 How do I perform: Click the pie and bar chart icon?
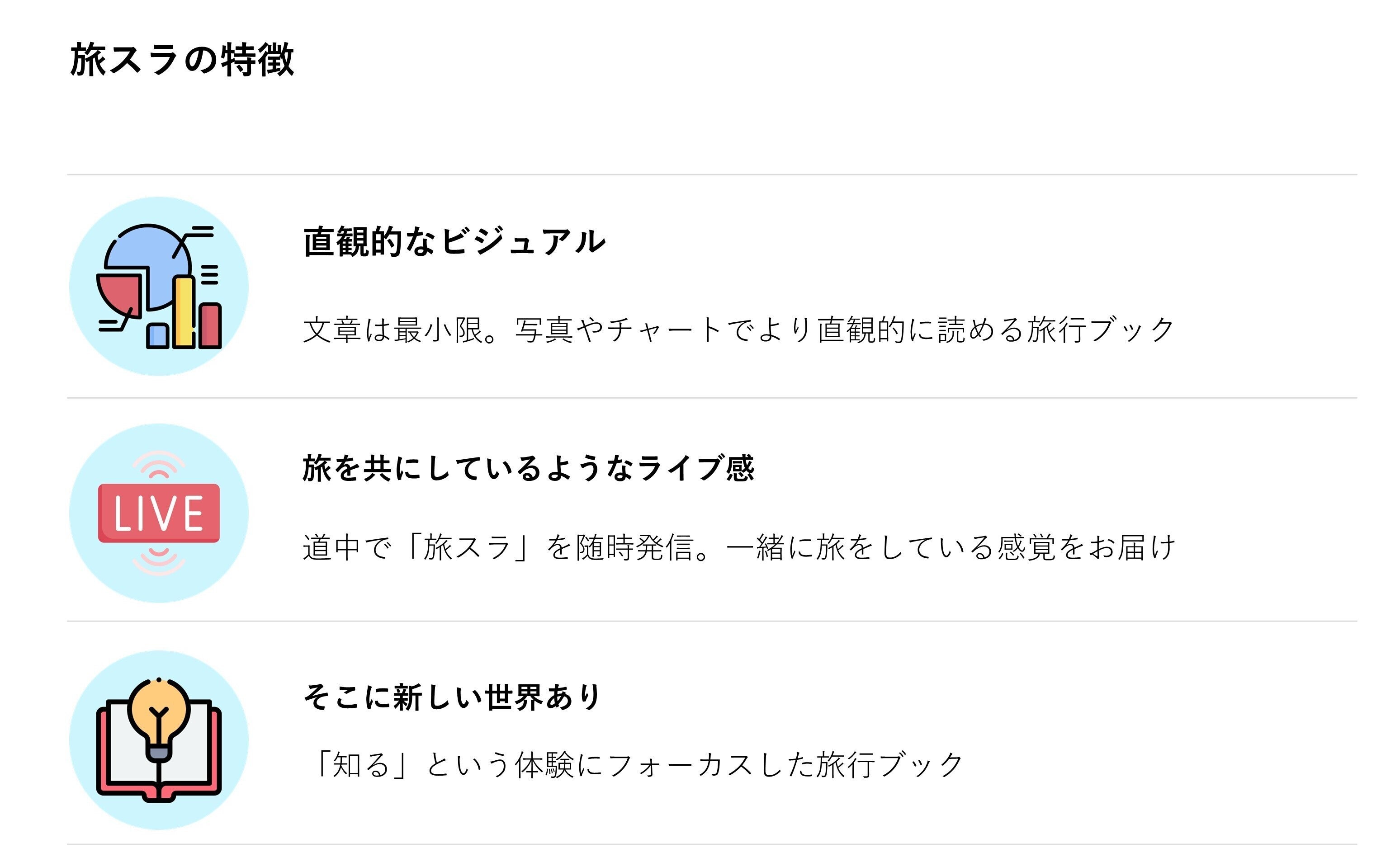159,286
